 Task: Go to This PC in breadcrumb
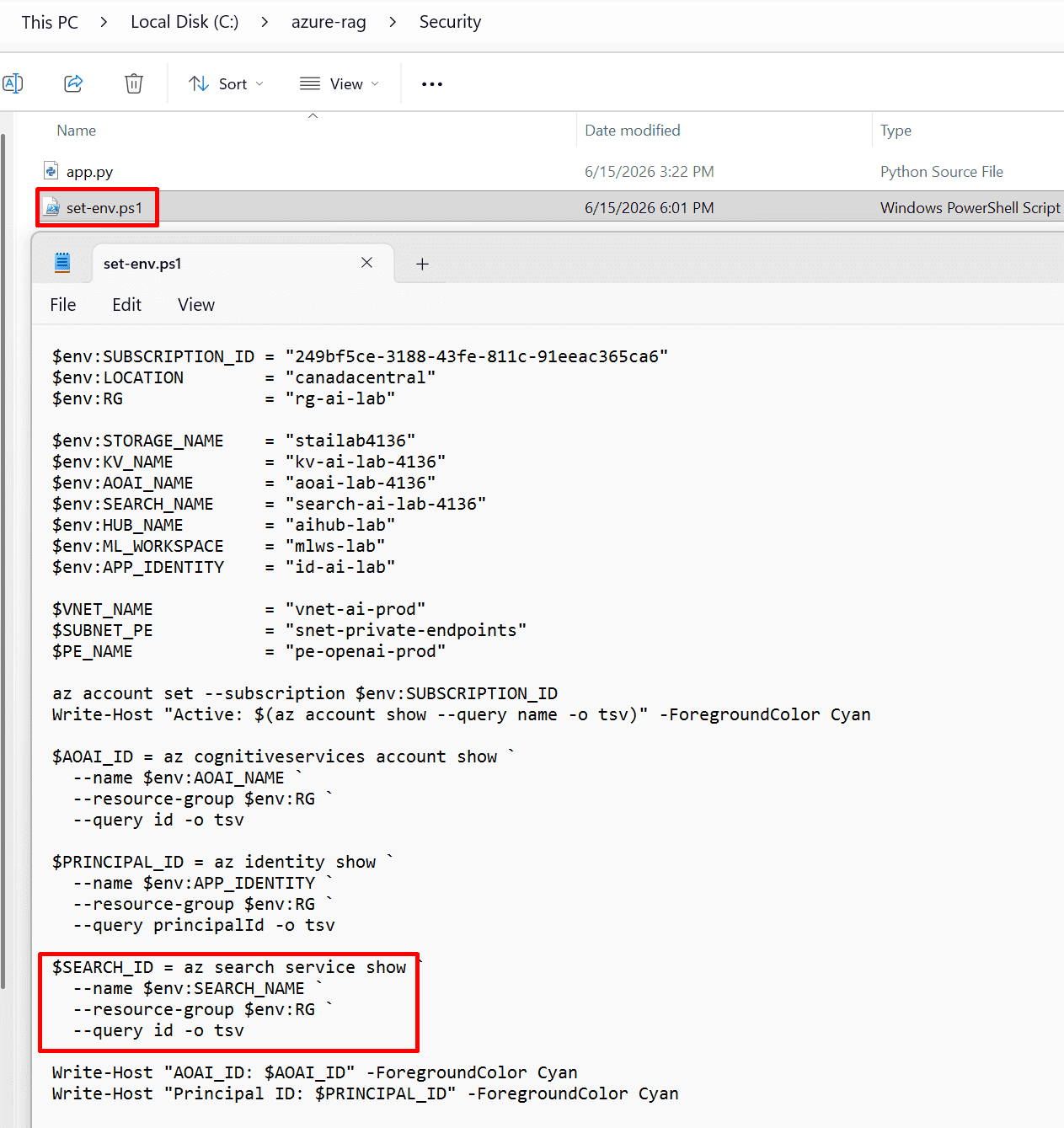50,22
